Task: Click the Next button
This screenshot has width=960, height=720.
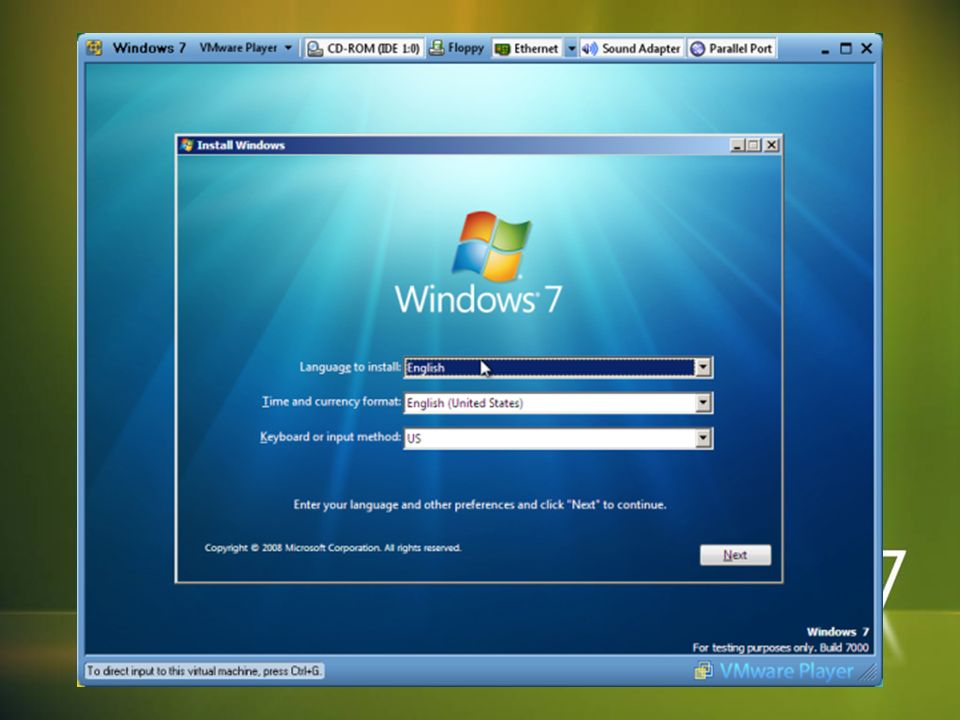Action: click(735, 555)
